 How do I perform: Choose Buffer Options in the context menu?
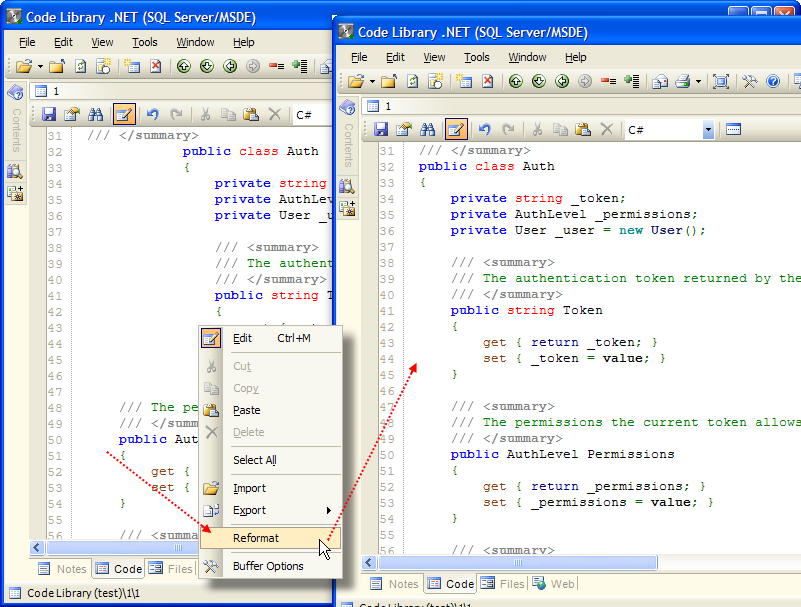coord(270,566)
